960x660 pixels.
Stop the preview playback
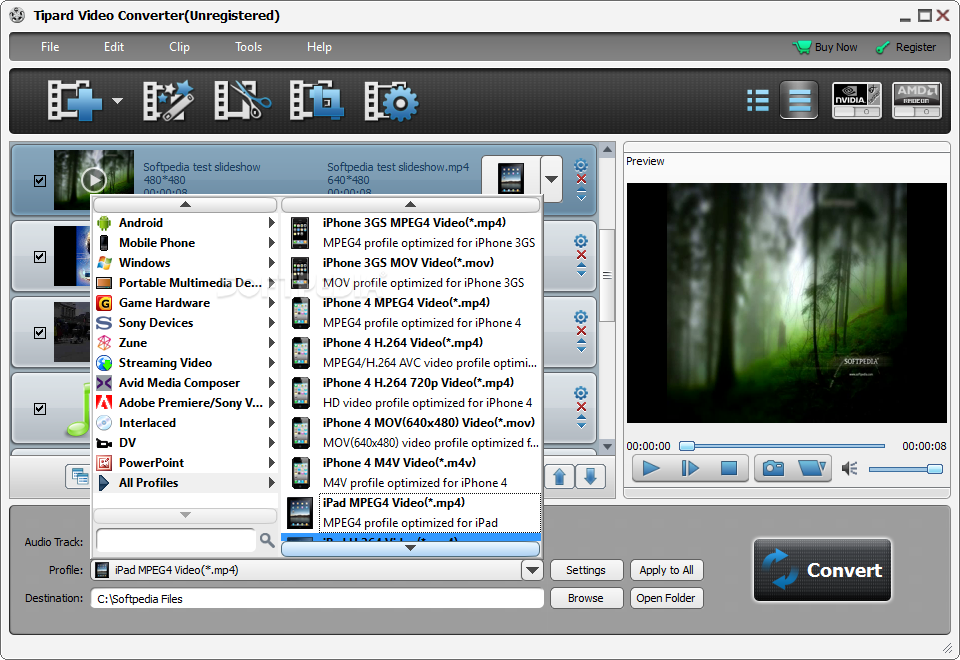(729, 468)
